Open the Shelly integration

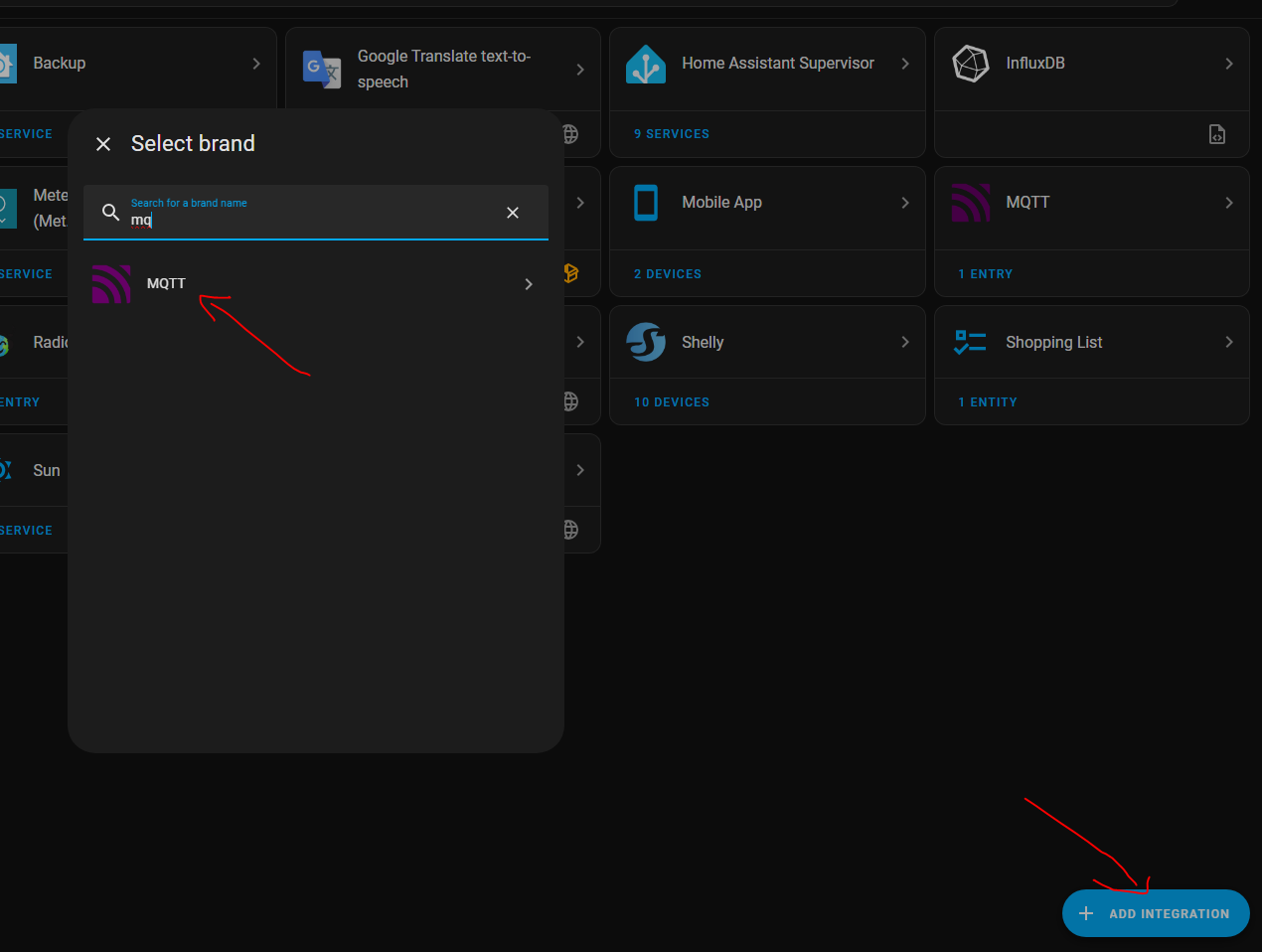pyautogui.click(x=703, y=342)
